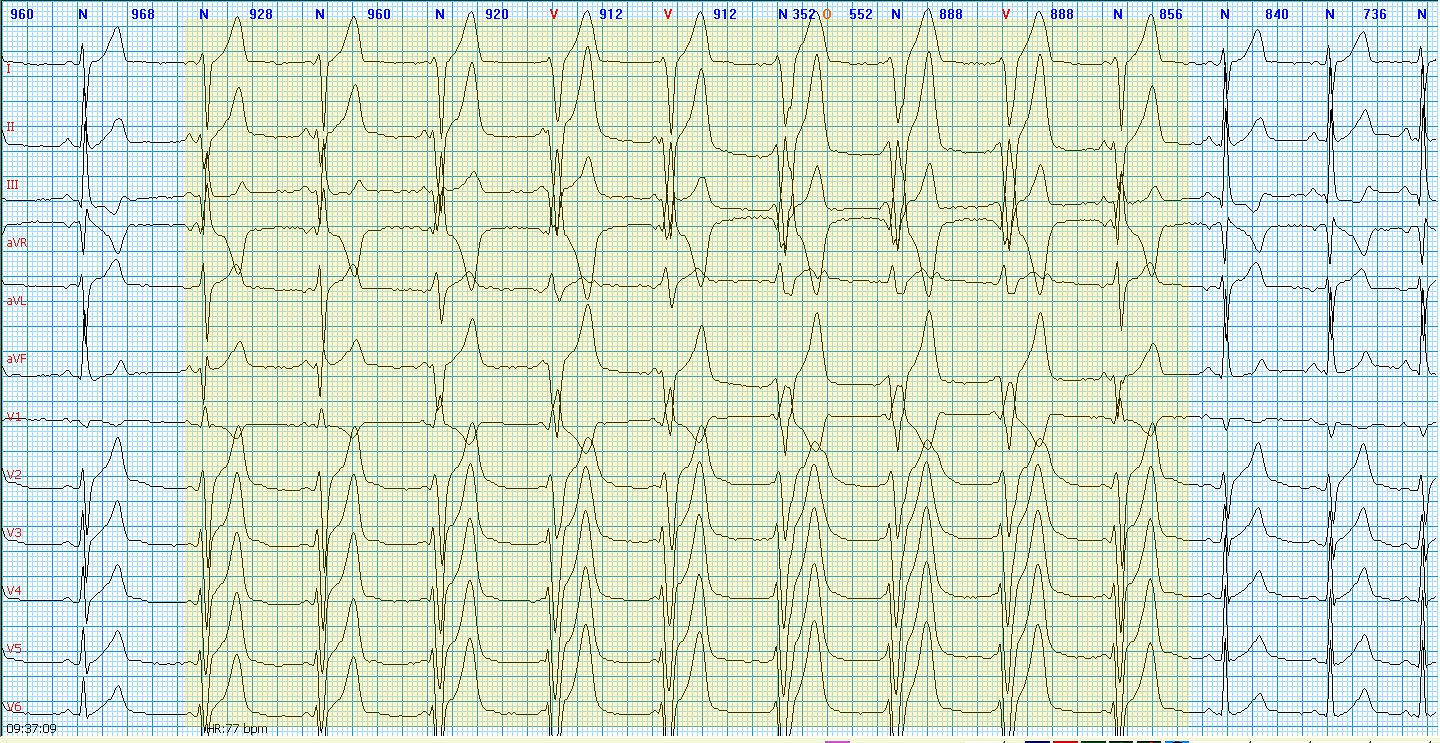Select the V6 lead label
Image resolution: width=1440 pixels, height=743 pixels.
click(13, 706)
